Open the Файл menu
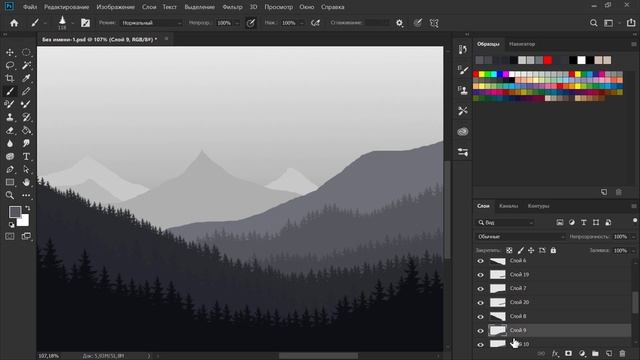 click(x=30, y=7)
